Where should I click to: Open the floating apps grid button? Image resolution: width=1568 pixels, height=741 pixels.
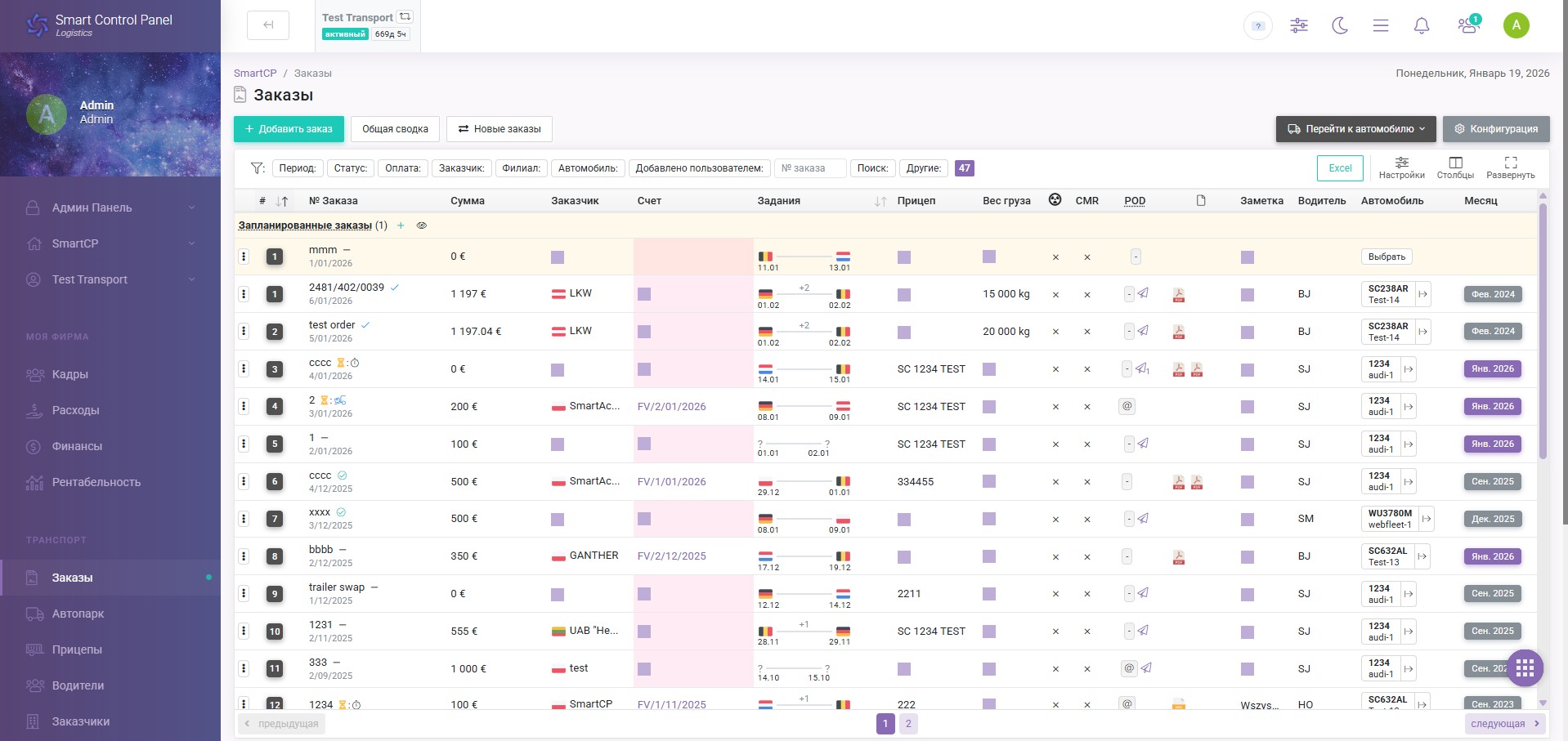1524,668
